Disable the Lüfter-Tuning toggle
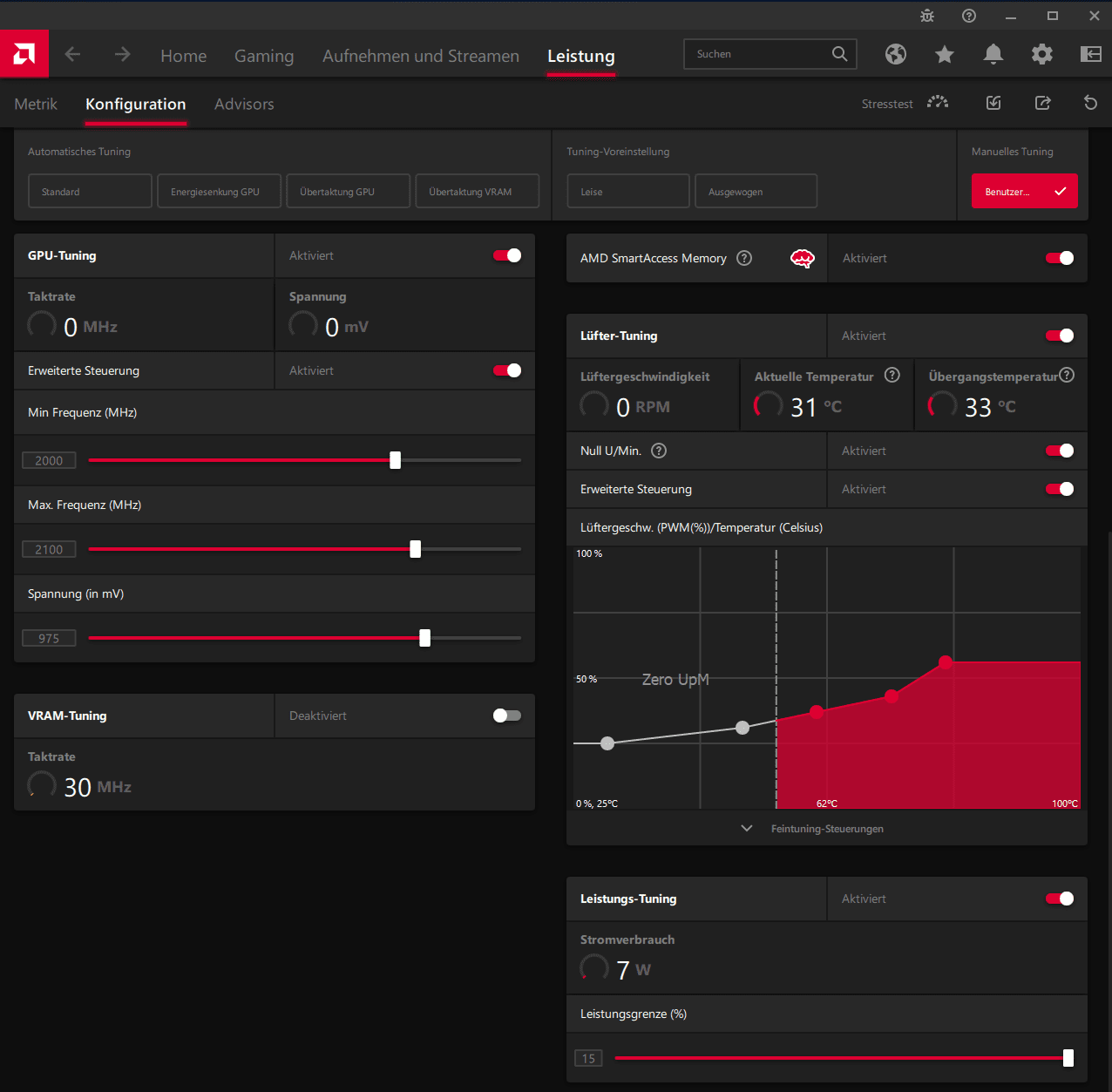Screen dimensions: 1112x1092 click(x=1060, y=336)
